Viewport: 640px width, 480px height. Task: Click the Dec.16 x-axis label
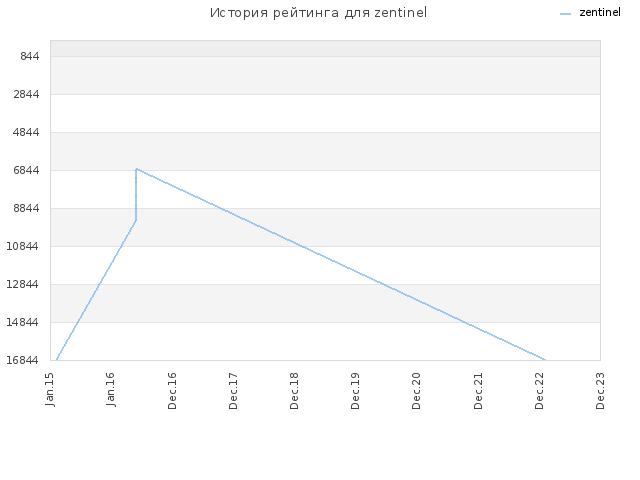(x=172, y=391)
